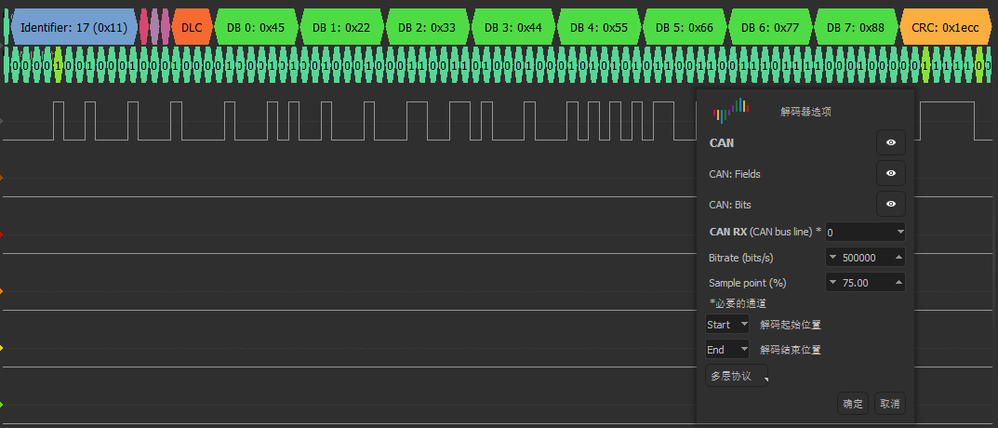Click the CAN RX (CAN bus line) label

[x=765, y=232]
